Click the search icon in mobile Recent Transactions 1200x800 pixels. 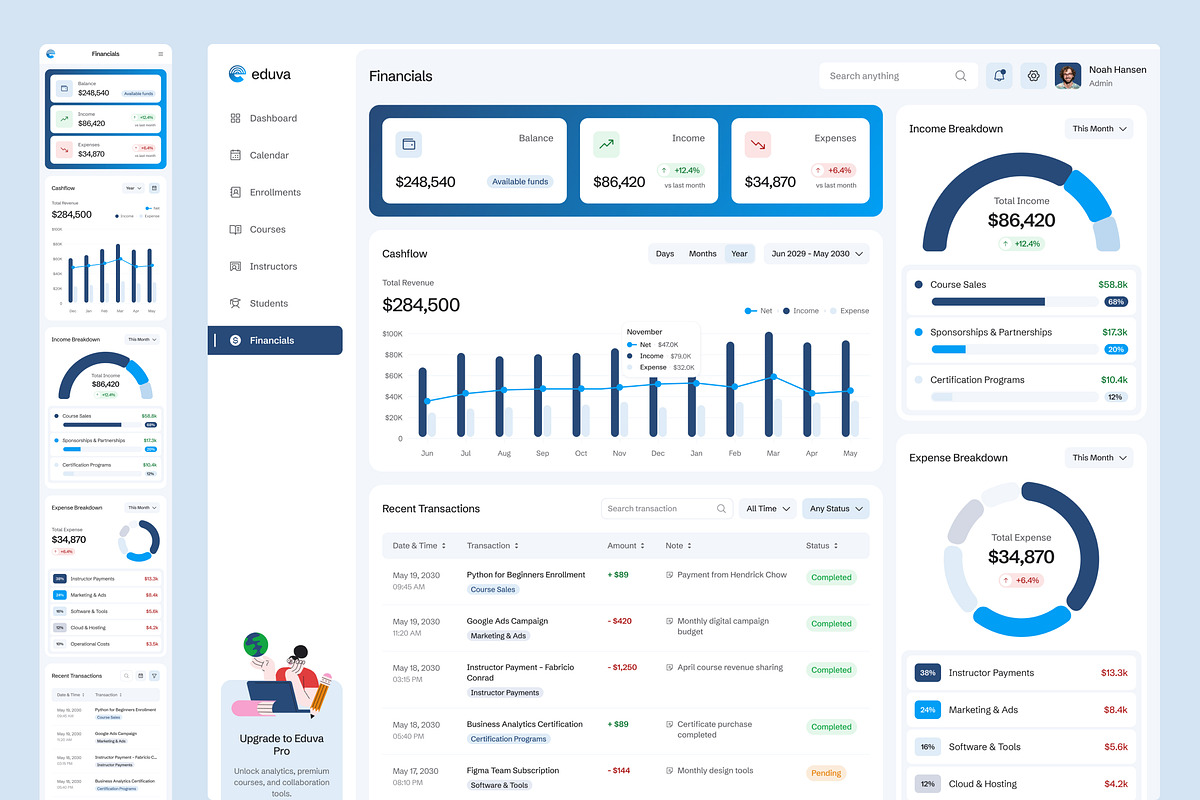click(126, 676)
